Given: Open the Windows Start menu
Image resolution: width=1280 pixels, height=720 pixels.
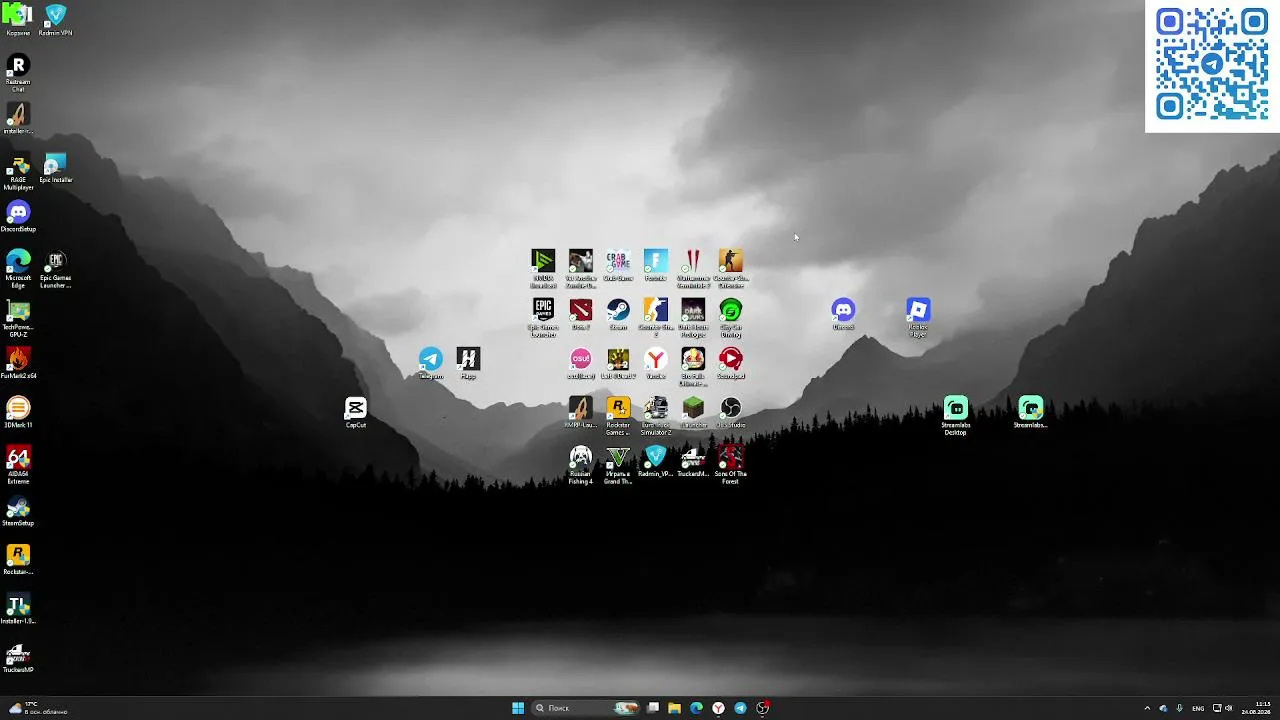Looking at the screenshot, I should tap(518, 708).
